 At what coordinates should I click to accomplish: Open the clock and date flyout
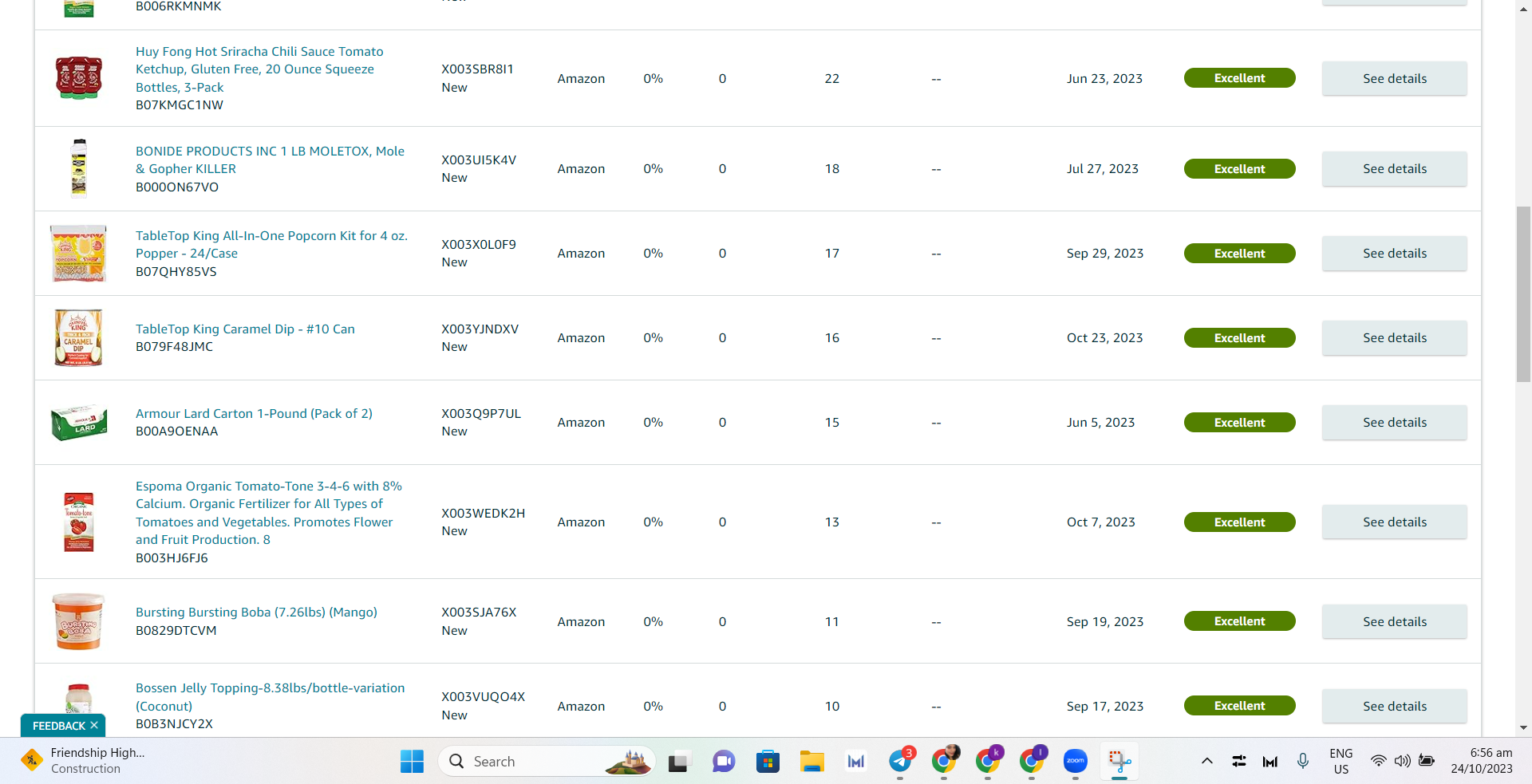coord(1482,761)
